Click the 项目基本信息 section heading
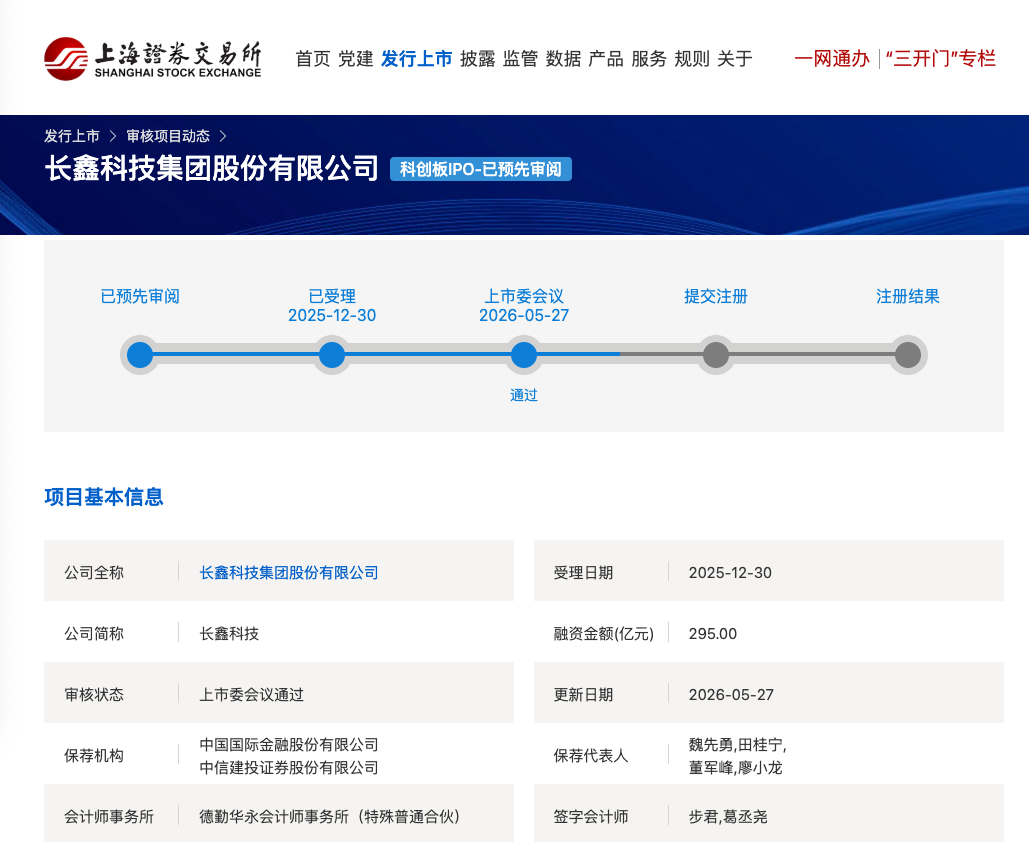This screenshot has width=1029, height=842. click(104, 497)
